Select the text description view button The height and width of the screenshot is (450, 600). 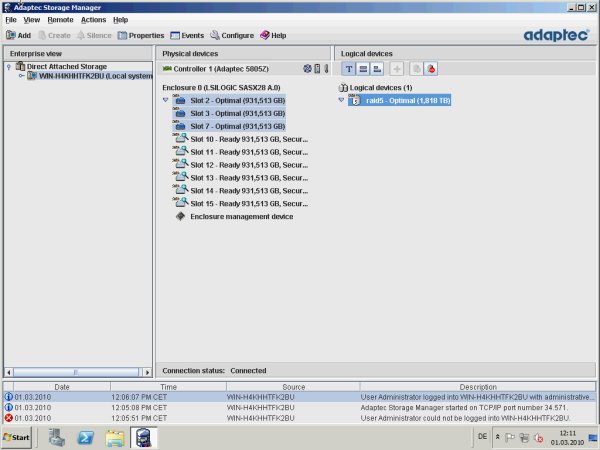pos(349,69)
